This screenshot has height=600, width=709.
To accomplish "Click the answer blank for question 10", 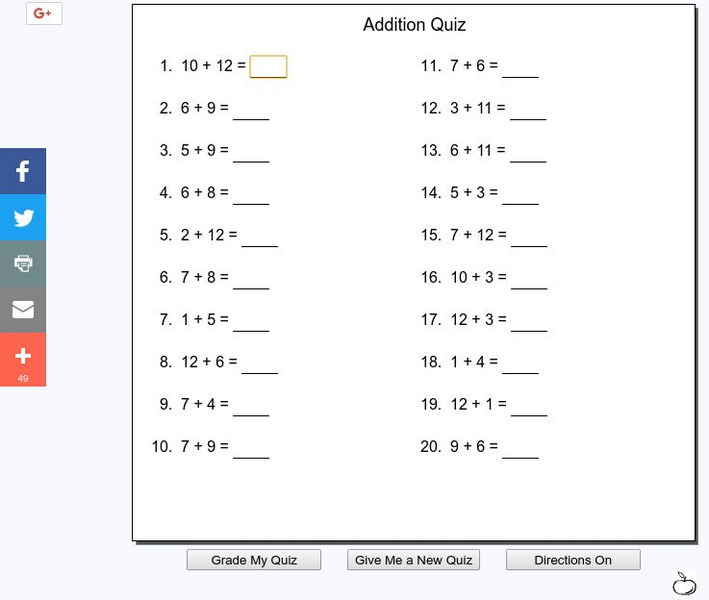I will 251,447.
